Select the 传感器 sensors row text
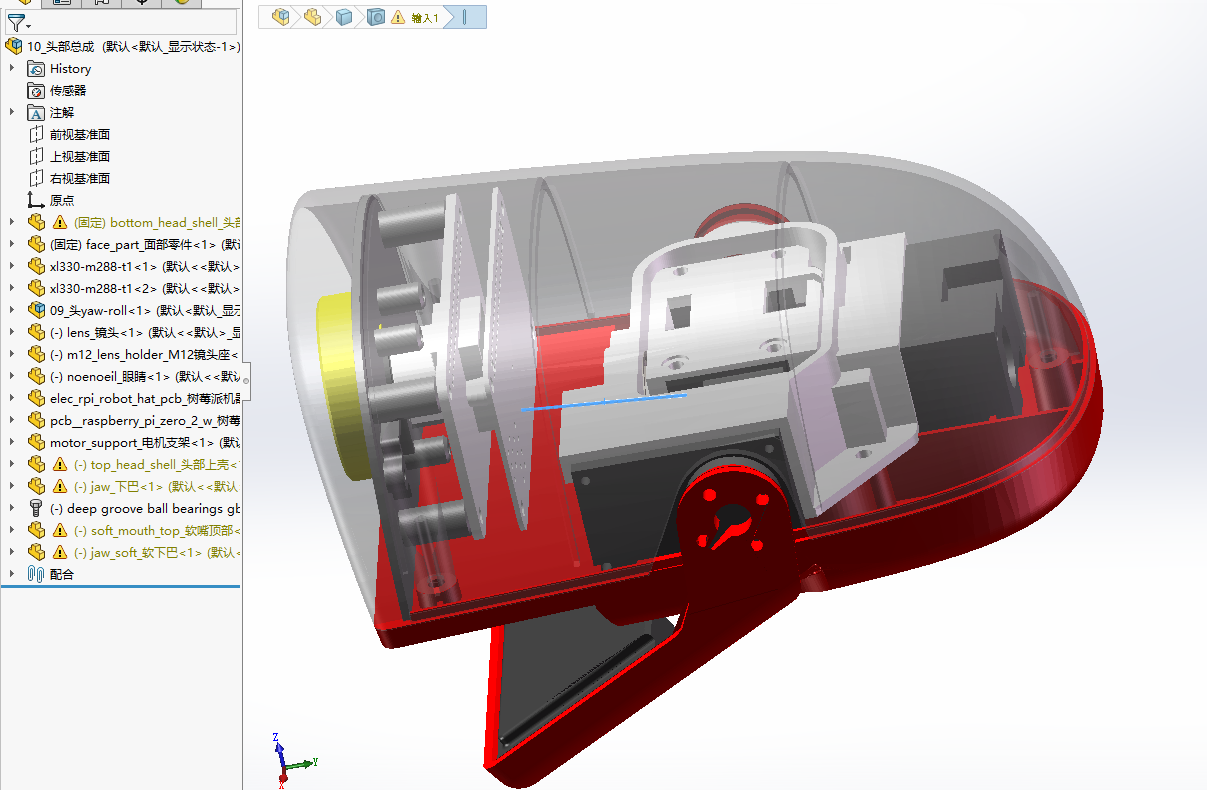 tap(68, 91)
